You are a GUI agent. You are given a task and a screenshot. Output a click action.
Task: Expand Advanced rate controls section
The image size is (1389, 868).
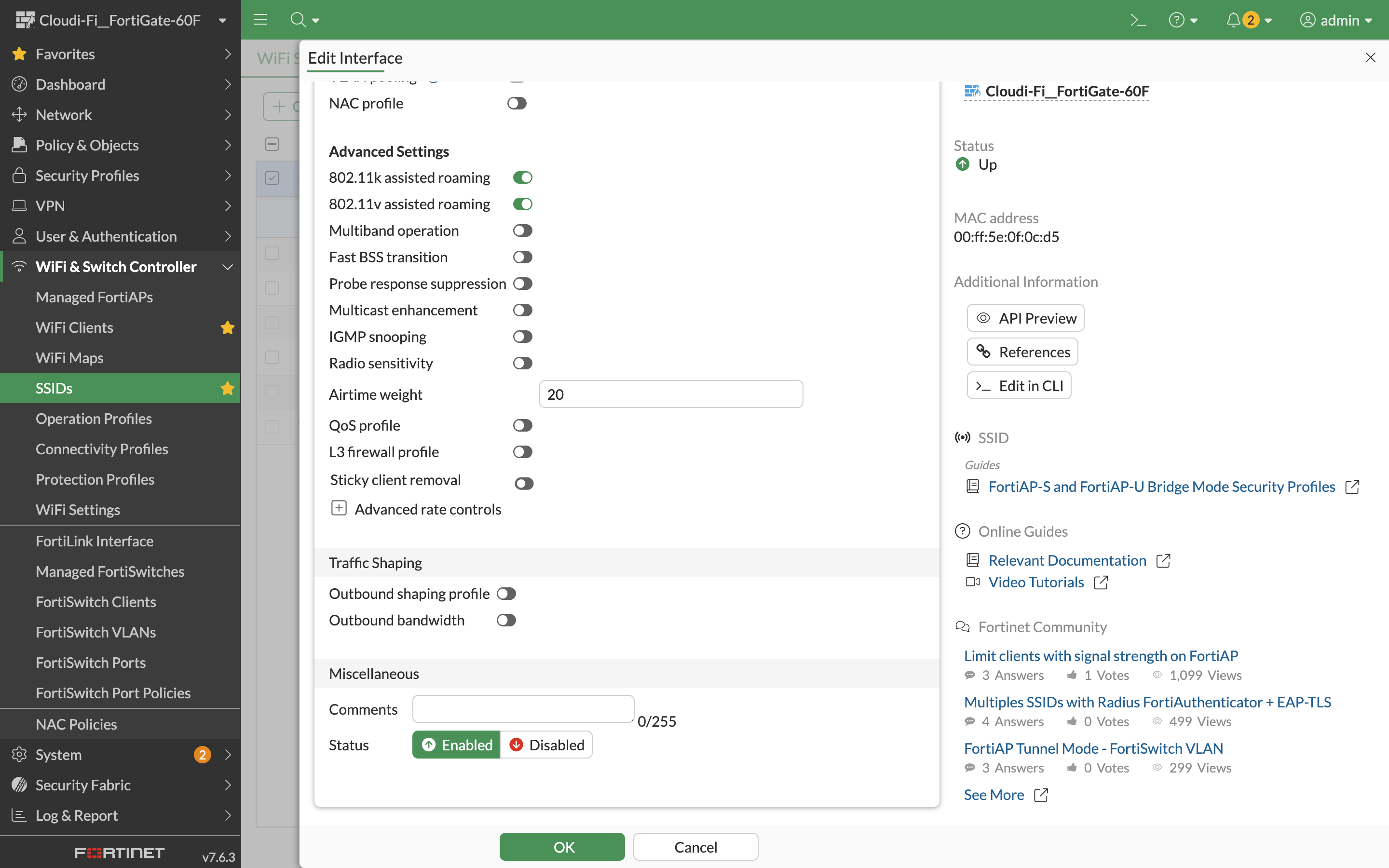[x=339, y=509]
